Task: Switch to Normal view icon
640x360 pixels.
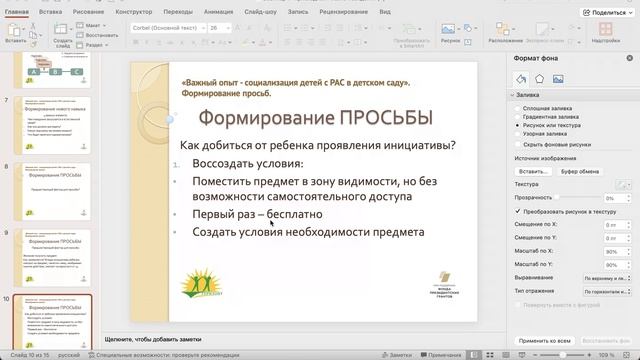Action: [473, 355]
